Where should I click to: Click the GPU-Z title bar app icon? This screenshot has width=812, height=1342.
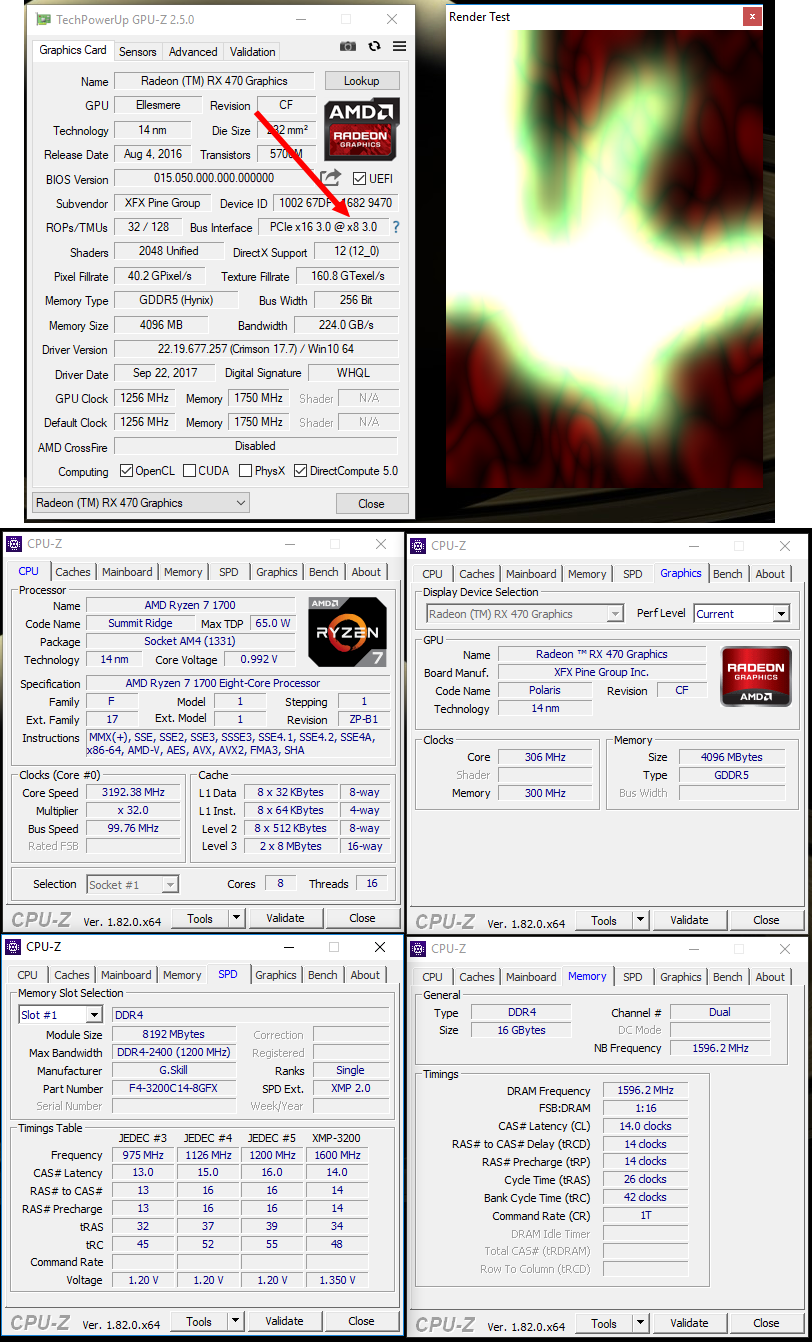44,19
